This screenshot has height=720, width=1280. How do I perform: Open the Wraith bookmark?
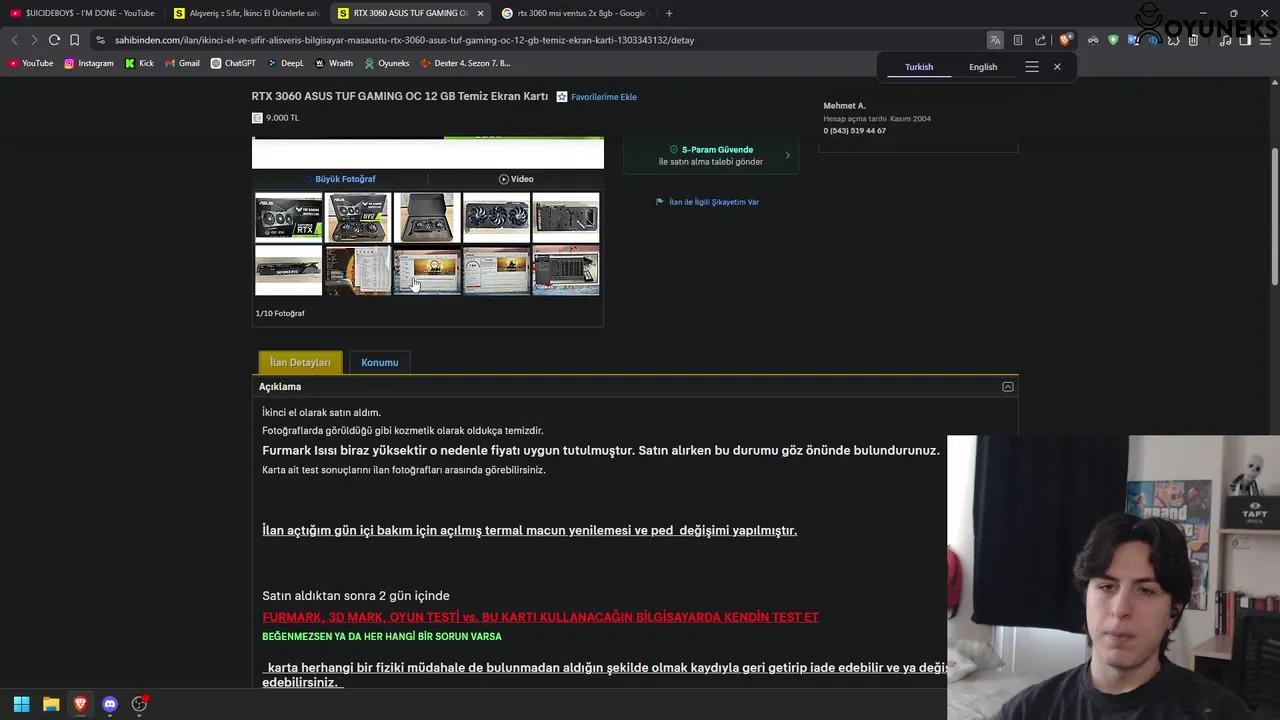(334, 63)
